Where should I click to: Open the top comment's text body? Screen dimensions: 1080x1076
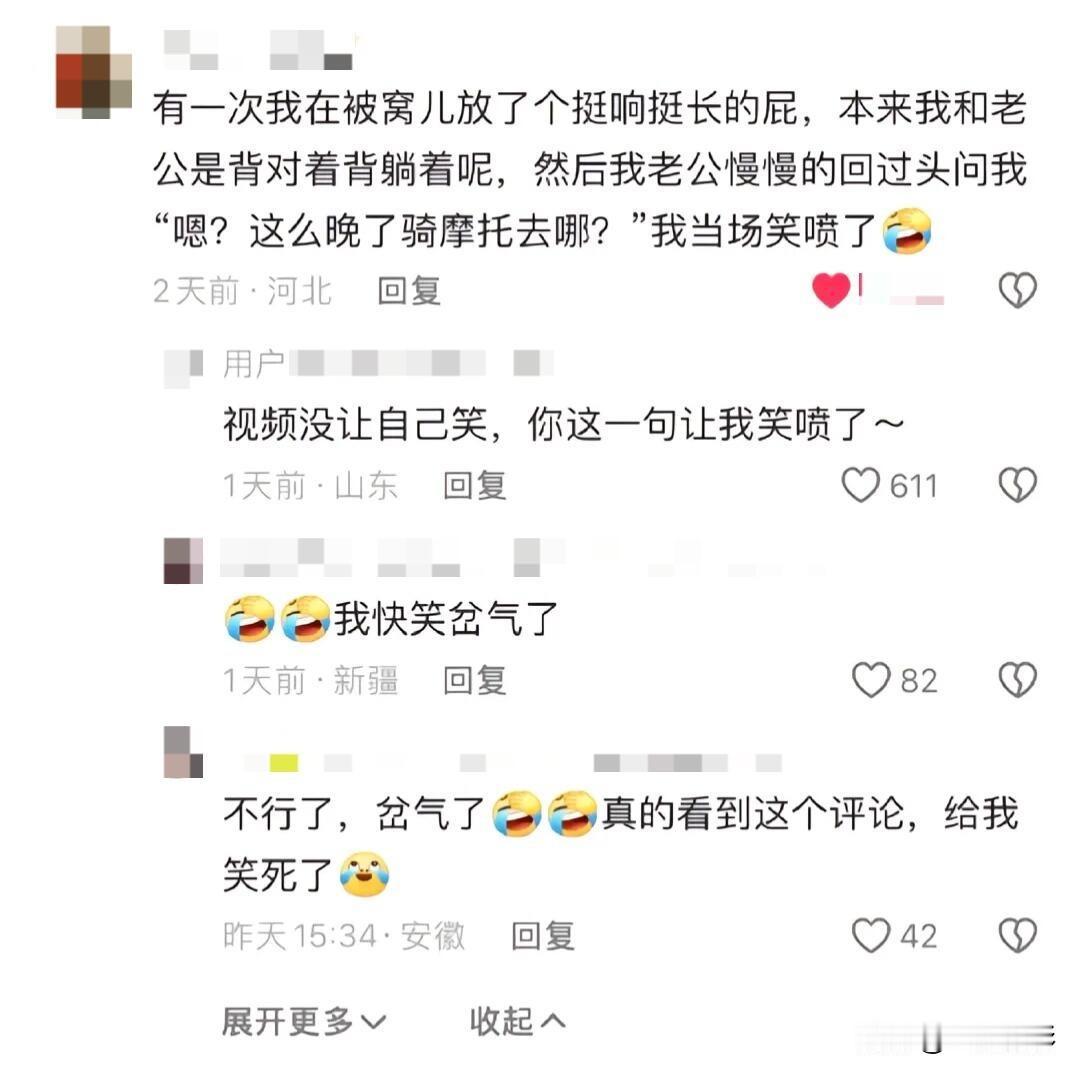pos(590,169)
